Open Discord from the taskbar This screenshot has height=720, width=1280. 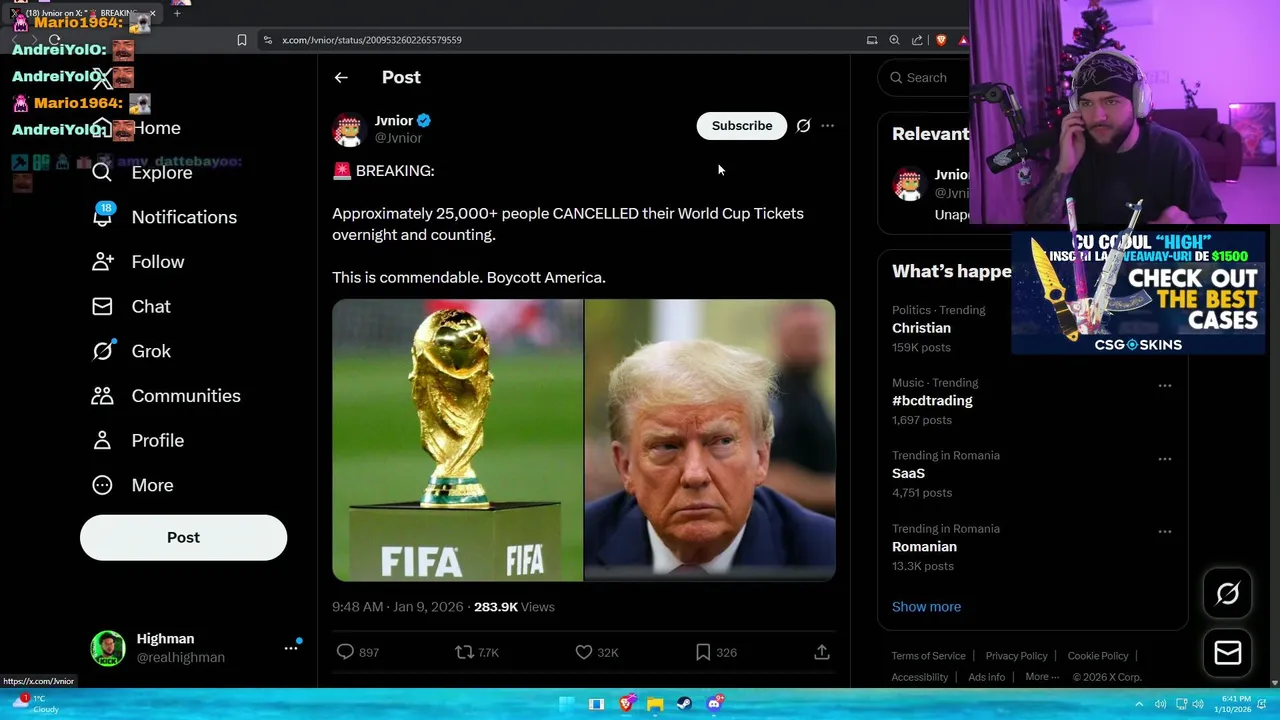click(714, 704)
